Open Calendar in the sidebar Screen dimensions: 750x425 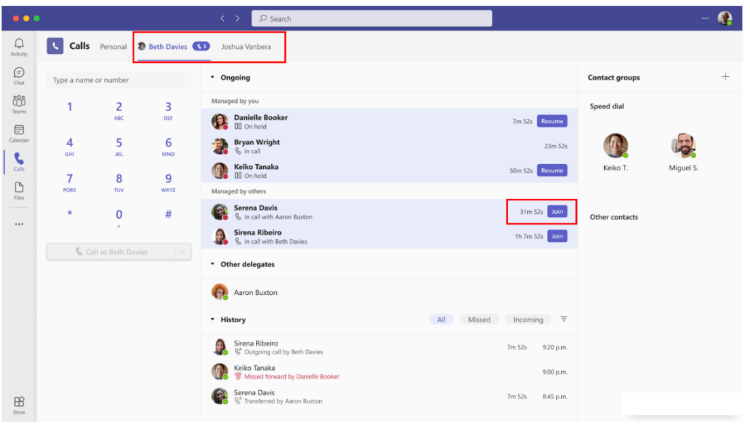19,133
